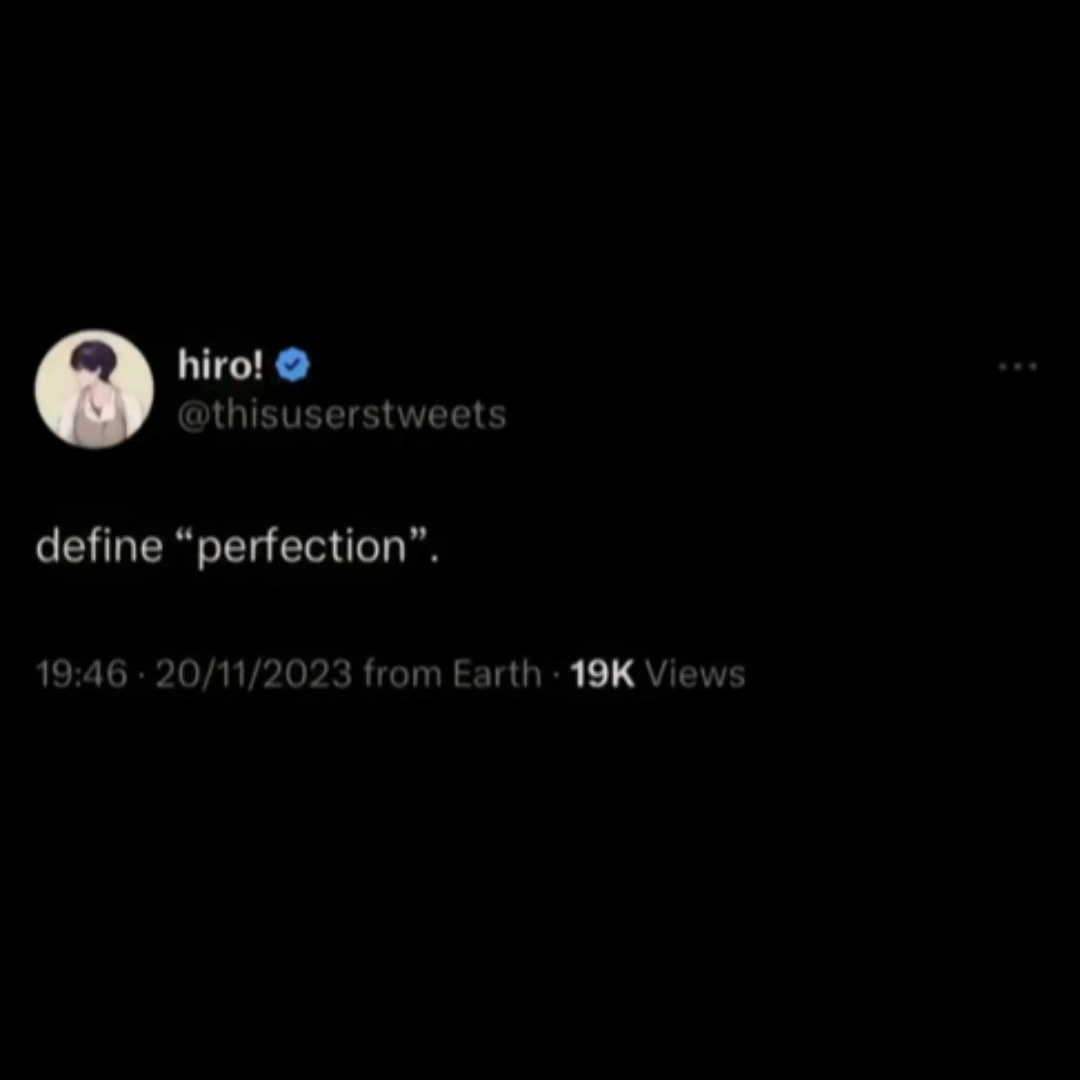
Task: Click the hiro! display name
Action: (x=219, y=364)
